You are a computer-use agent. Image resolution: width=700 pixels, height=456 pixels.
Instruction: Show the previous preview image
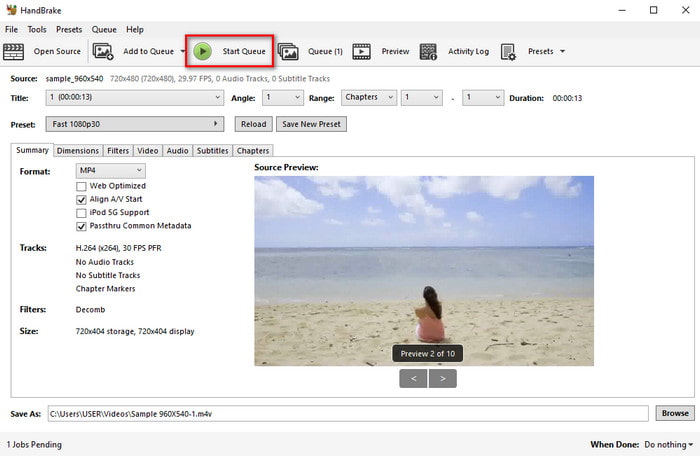click(413, 378)
